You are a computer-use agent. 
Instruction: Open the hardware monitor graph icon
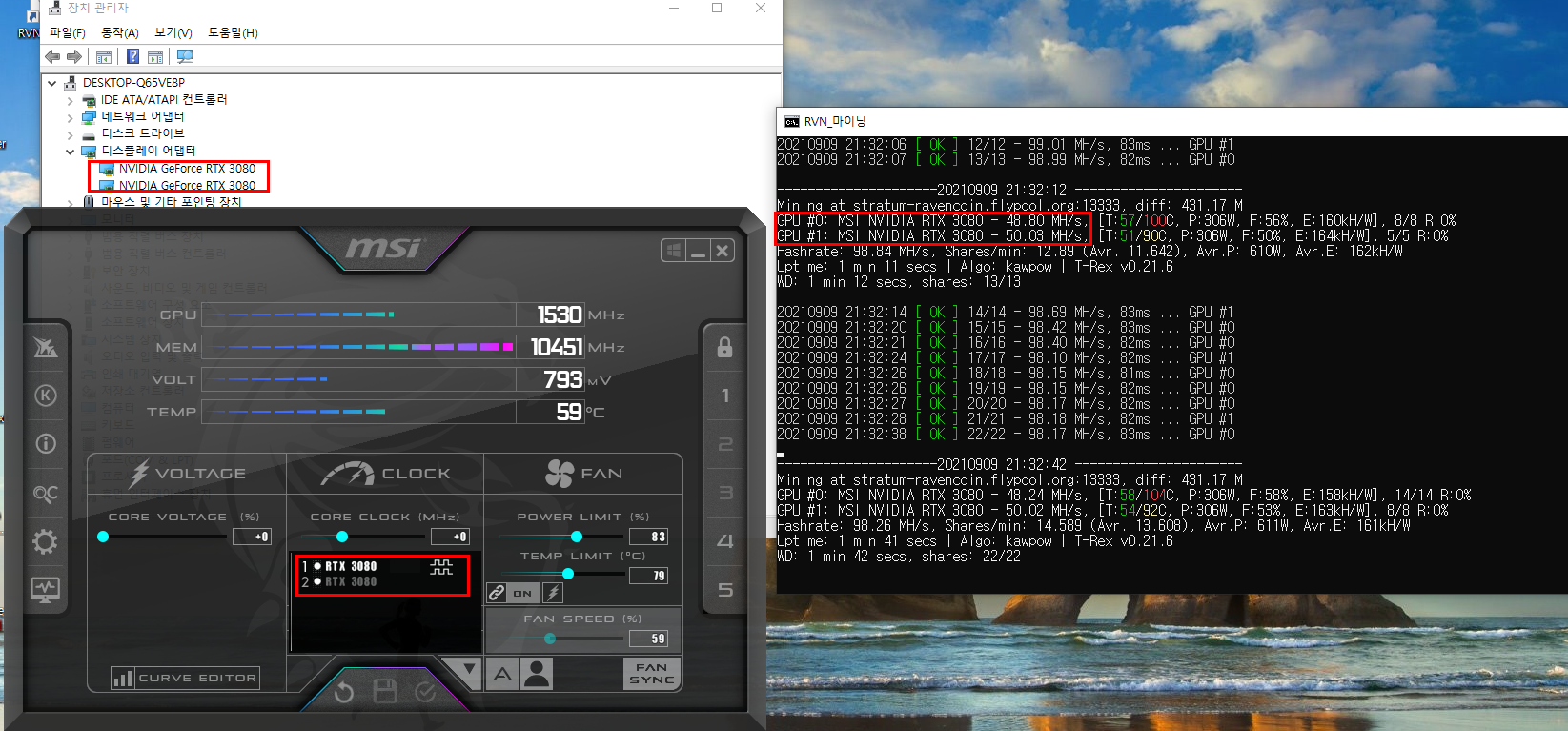[46, 590]
